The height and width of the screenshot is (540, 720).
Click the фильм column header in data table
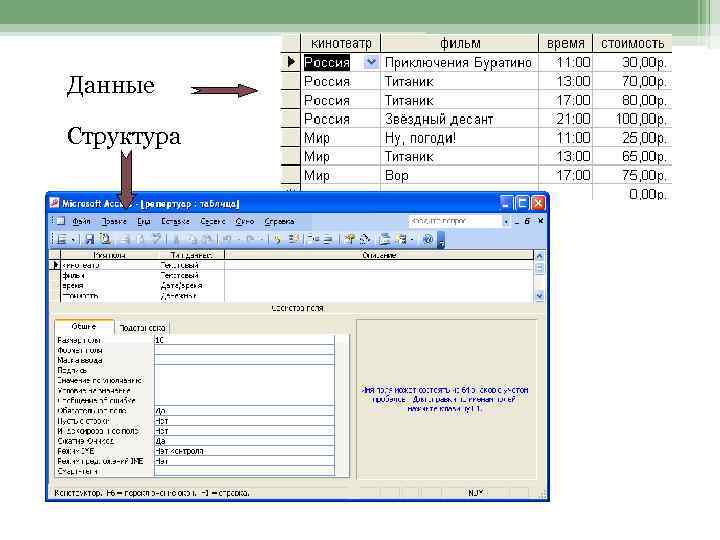[460, 43]
